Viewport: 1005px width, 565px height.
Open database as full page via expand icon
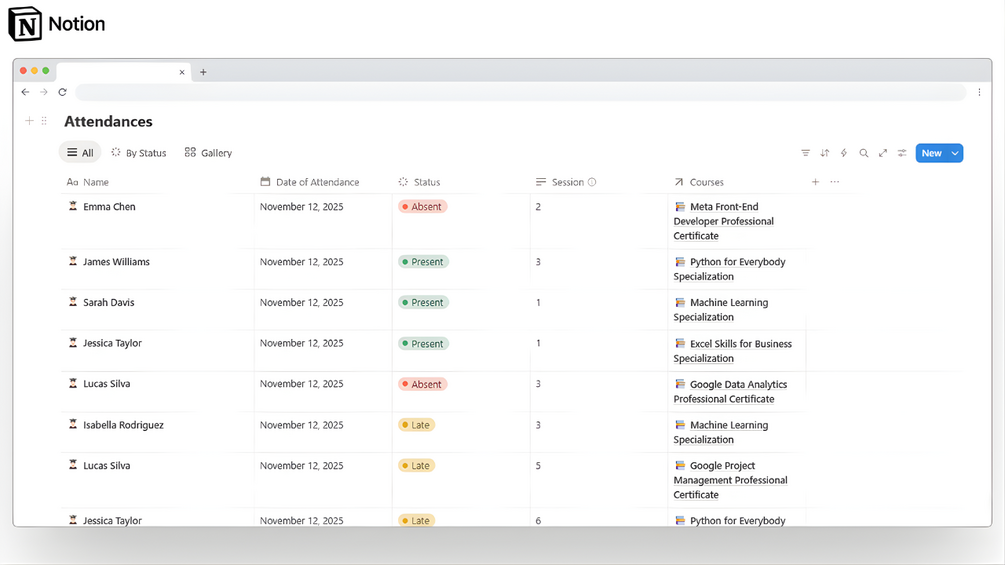pos(883,153)
